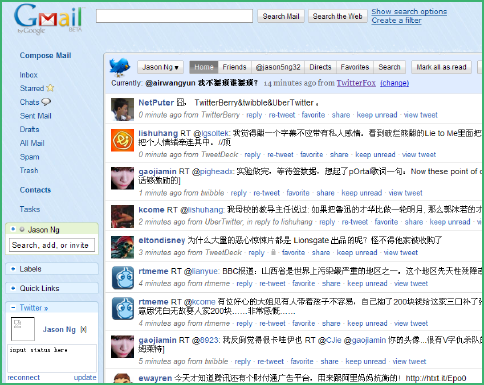
Task: Click Create a filter link
Action: (x=396, y=20)
